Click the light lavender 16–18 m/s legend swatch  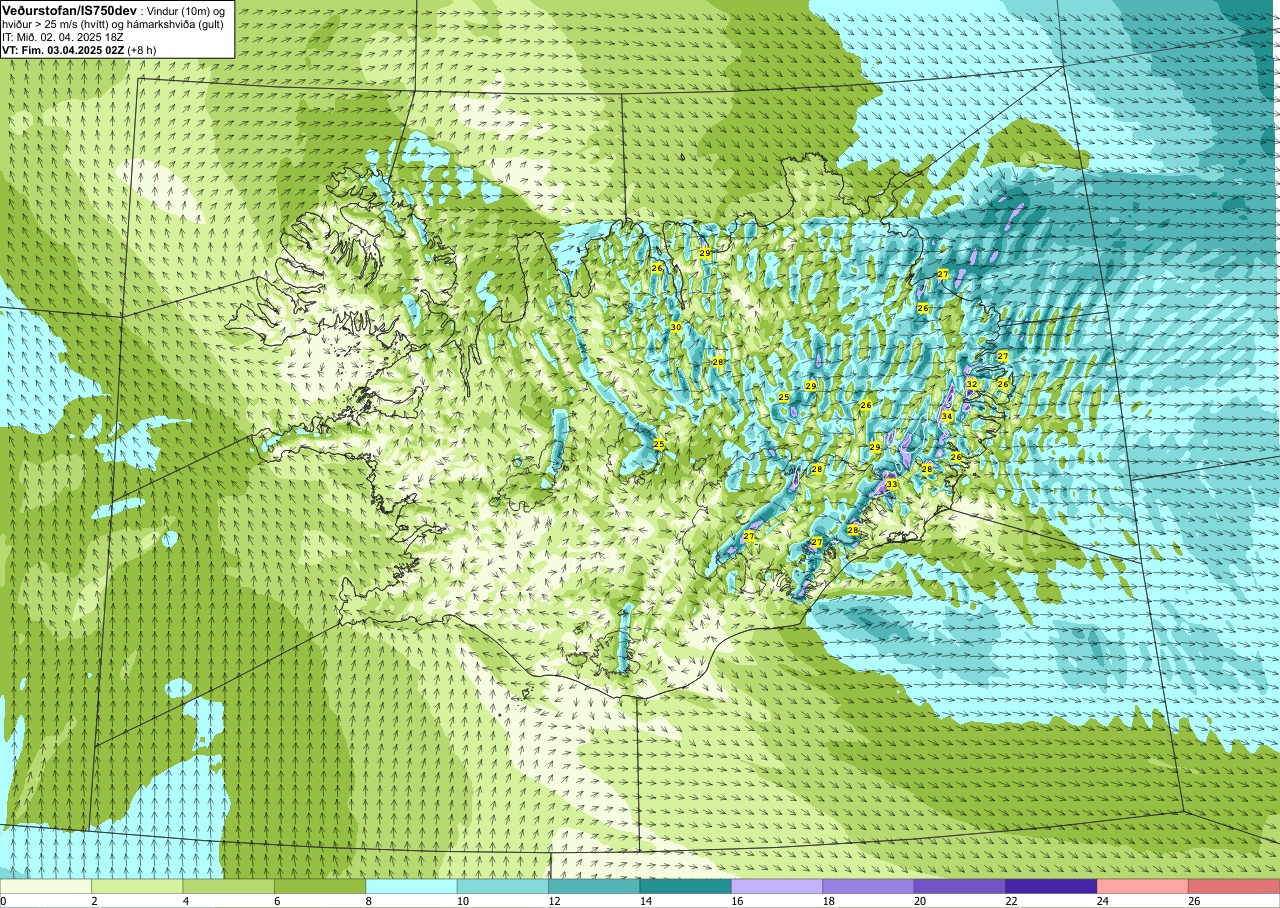[x=777, y=886]
